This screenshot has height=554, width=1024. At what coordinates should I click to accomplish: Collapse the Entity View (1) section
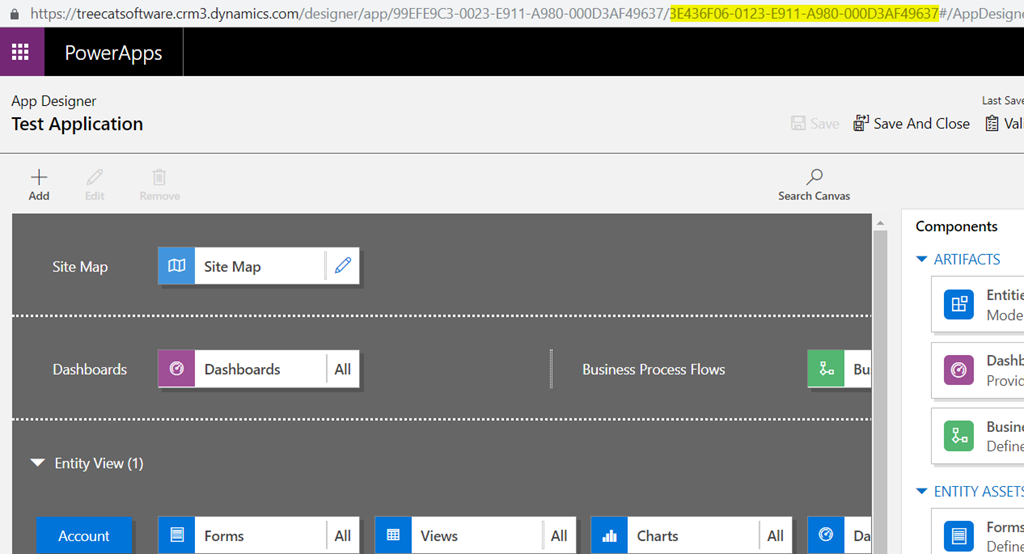point(38,463)
